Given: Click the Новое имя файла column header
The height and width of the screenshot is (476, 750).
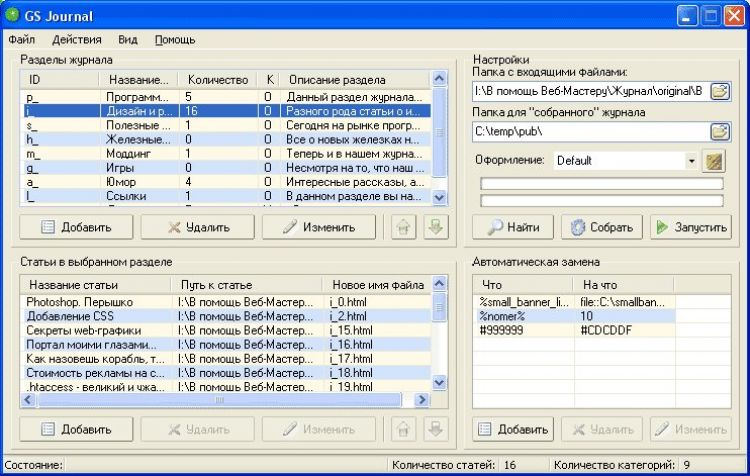Looking at the screenshot, I should [x=376, y=285].
